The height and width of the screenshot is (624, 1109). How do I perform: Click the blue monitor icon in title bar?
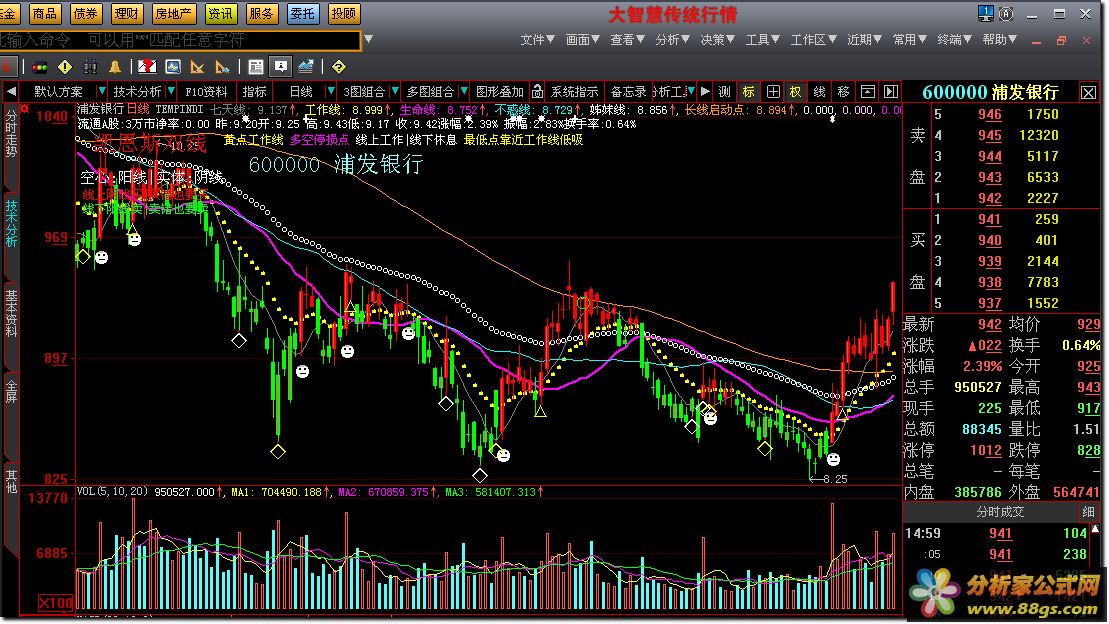click(x=985, y=13)
